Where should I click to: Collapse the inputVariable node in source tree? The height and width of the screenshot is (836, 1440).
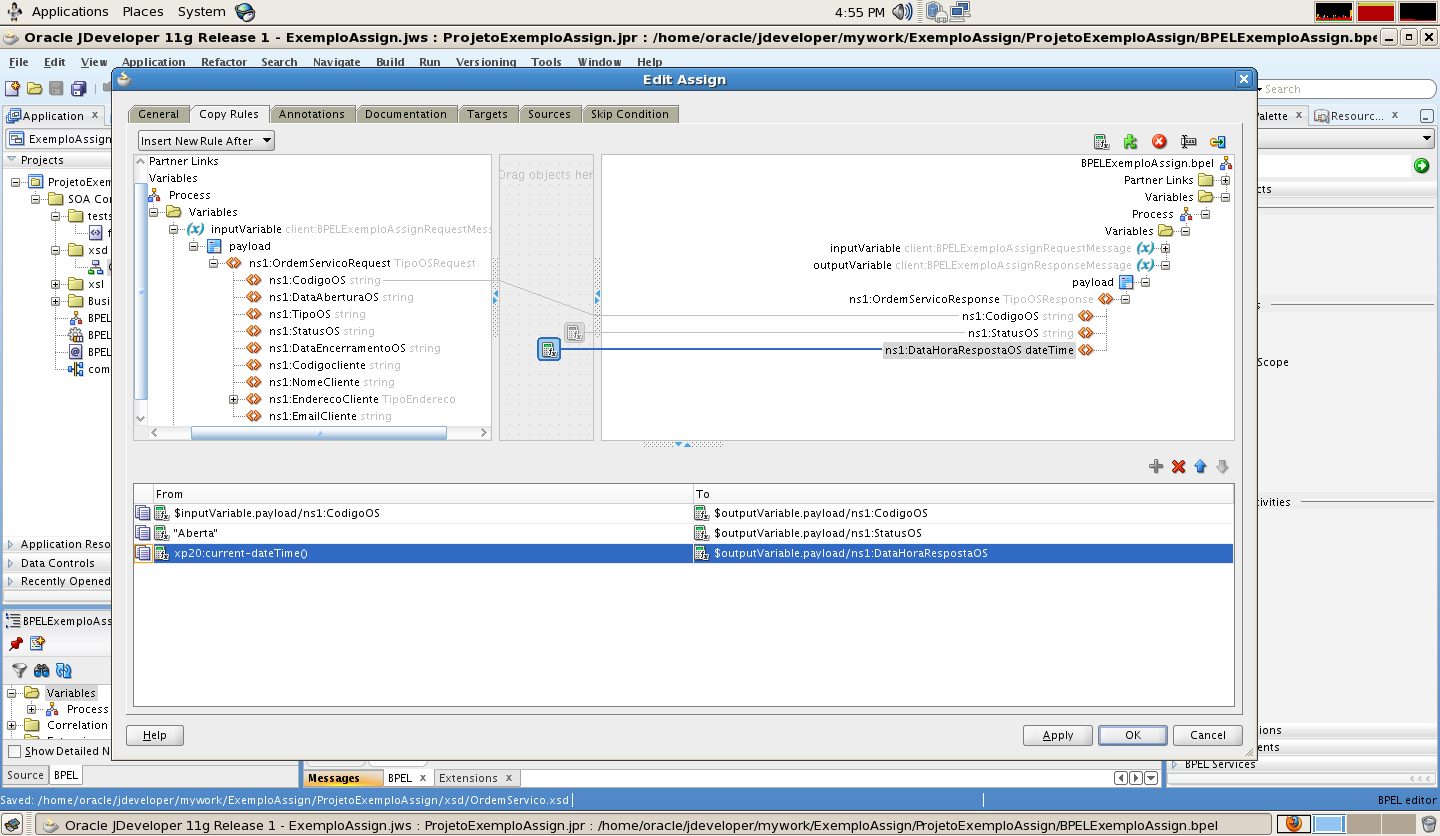point(174,229)
